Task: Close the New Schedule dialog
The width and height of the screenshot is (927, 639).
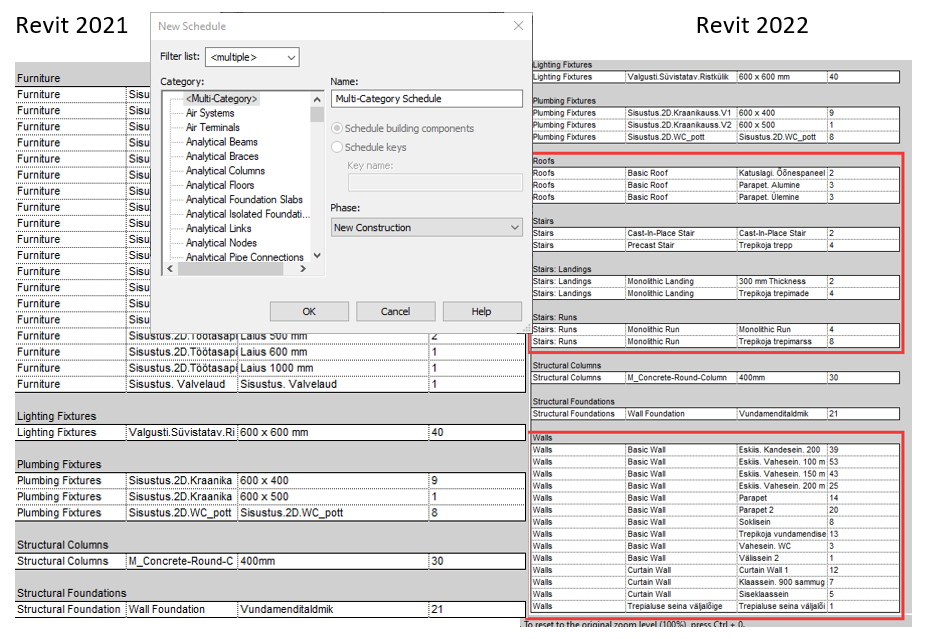Action: click(x=517, y=26)
